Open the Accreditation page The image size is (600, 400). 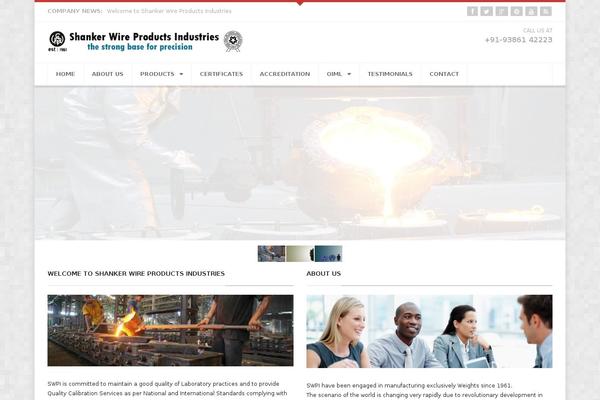285,74
